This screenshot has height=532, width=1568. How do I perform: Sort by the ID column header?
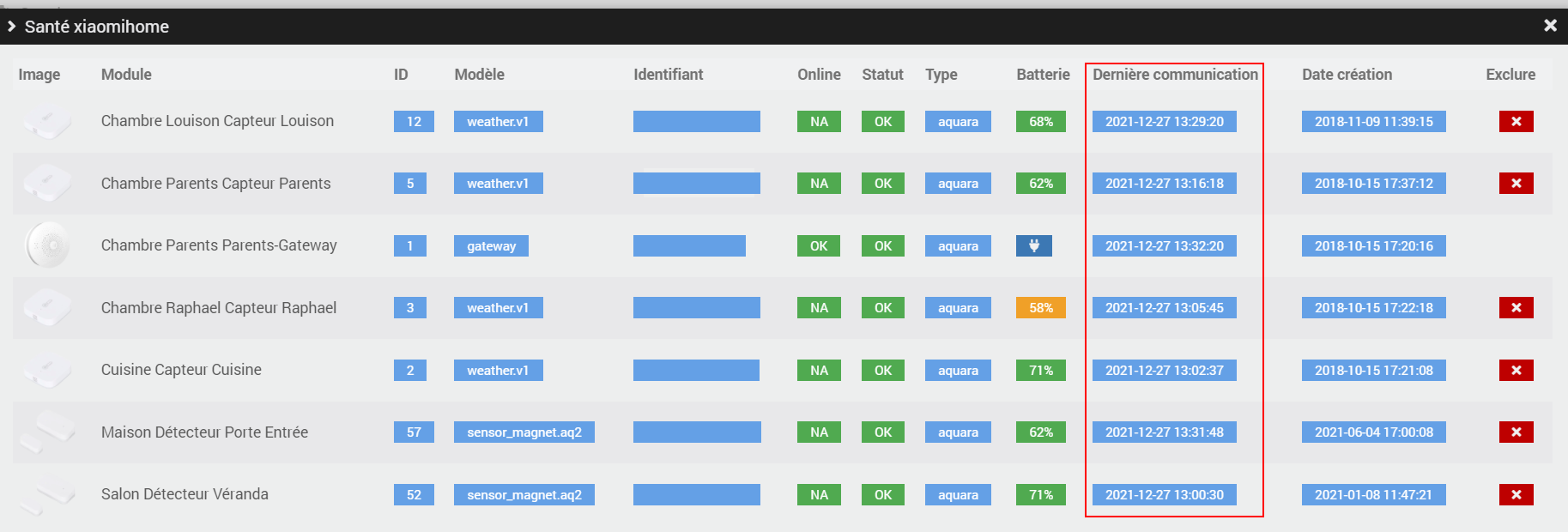401,75
